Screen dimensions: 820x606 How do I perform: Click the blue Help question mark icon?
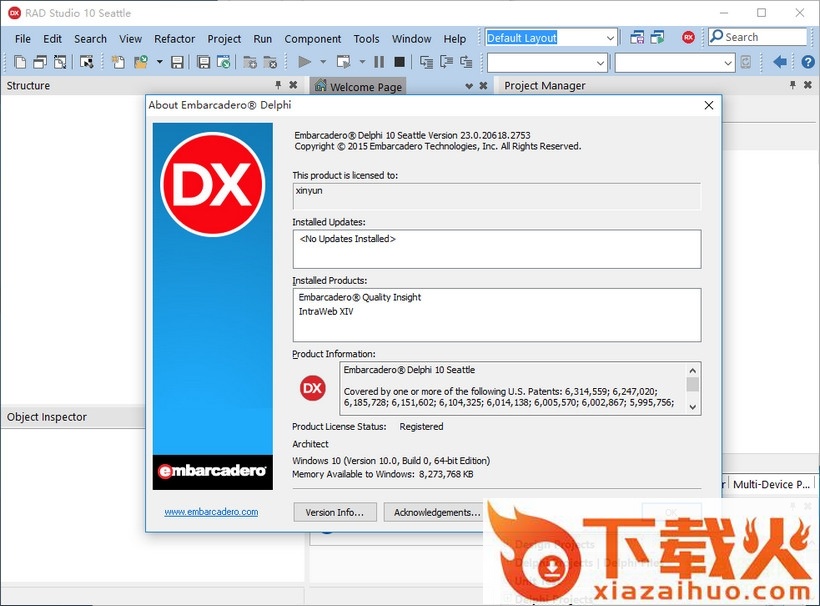(x=808, y=62)
